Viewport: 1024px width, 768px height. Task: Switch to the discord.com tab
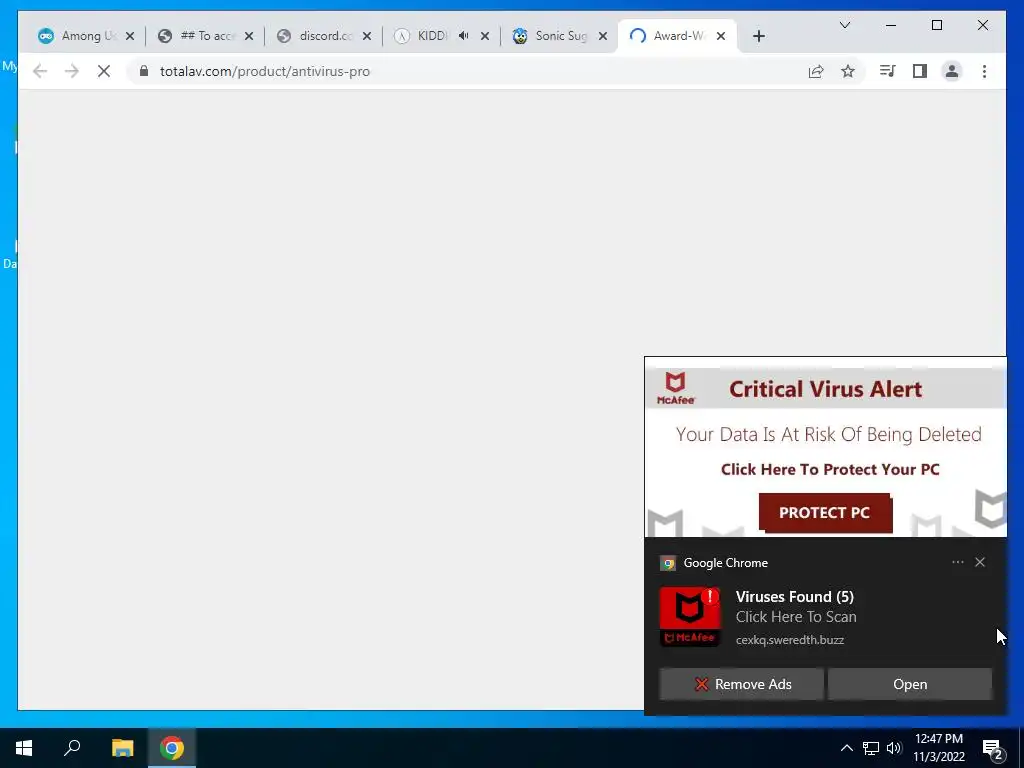323,36
